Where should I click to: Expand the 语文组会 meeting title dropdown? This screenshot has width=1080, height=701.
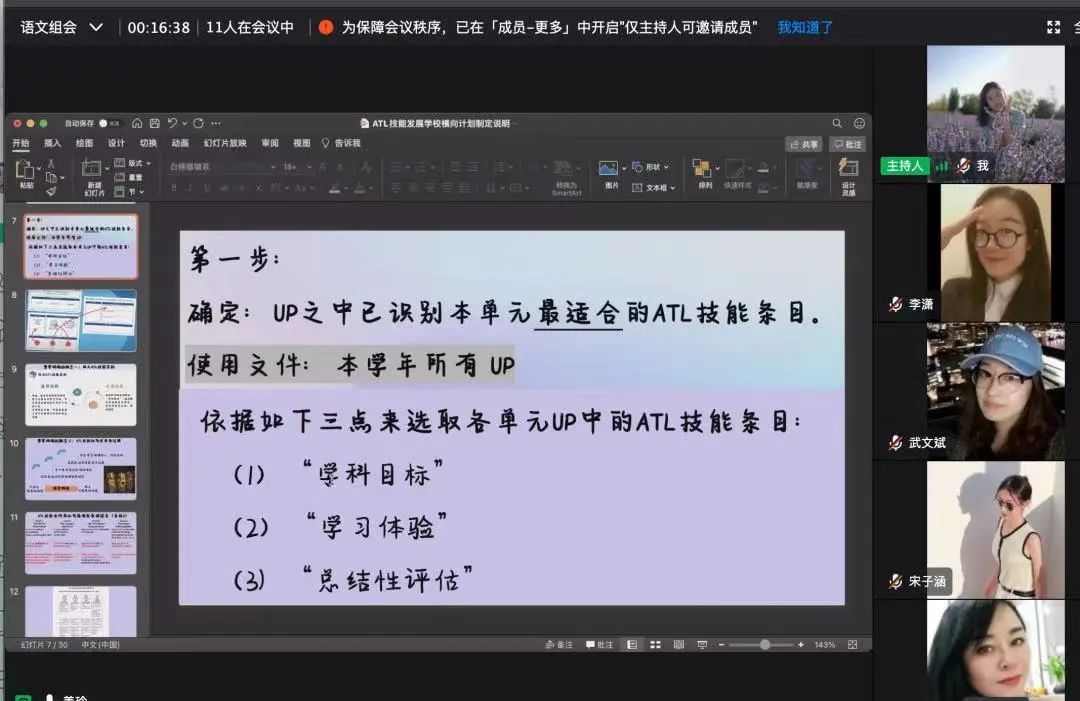96,28
